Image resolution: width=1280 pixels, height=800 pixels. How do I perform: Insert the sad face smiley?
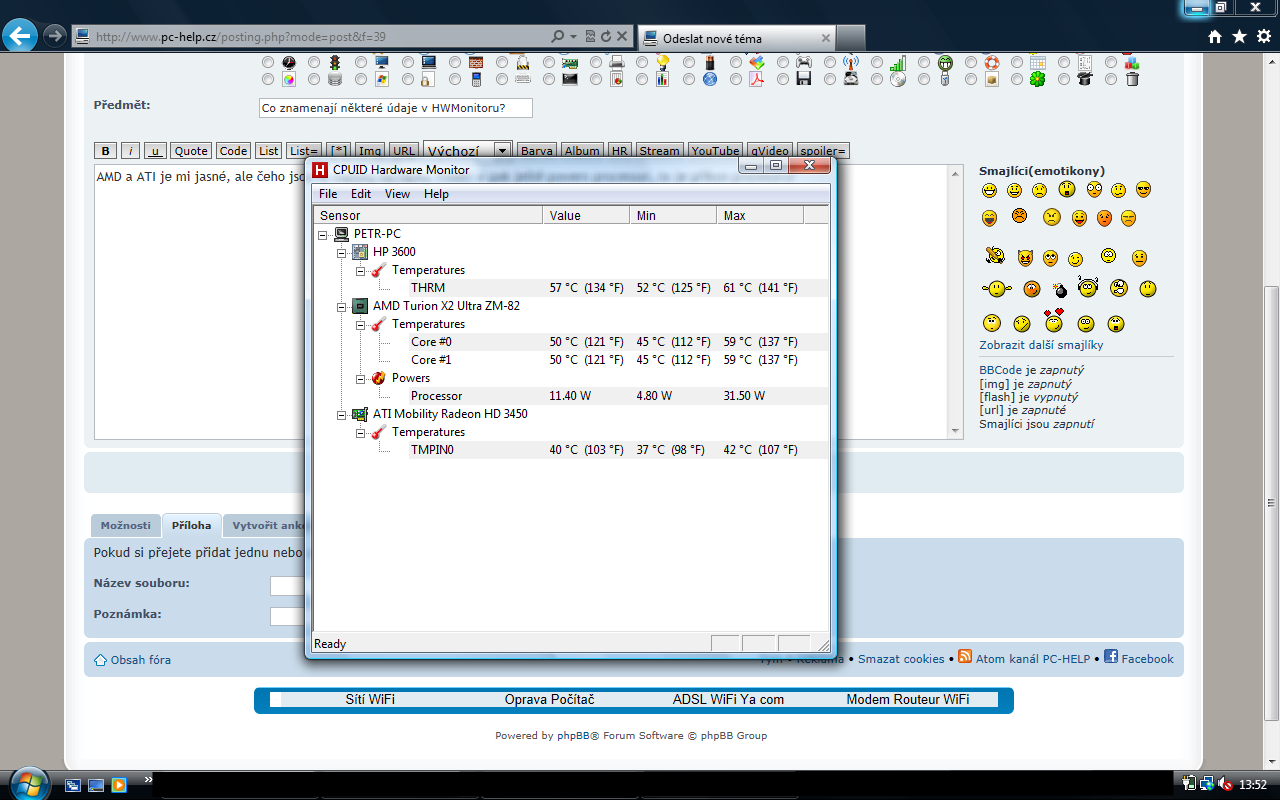coord(1039,190)
